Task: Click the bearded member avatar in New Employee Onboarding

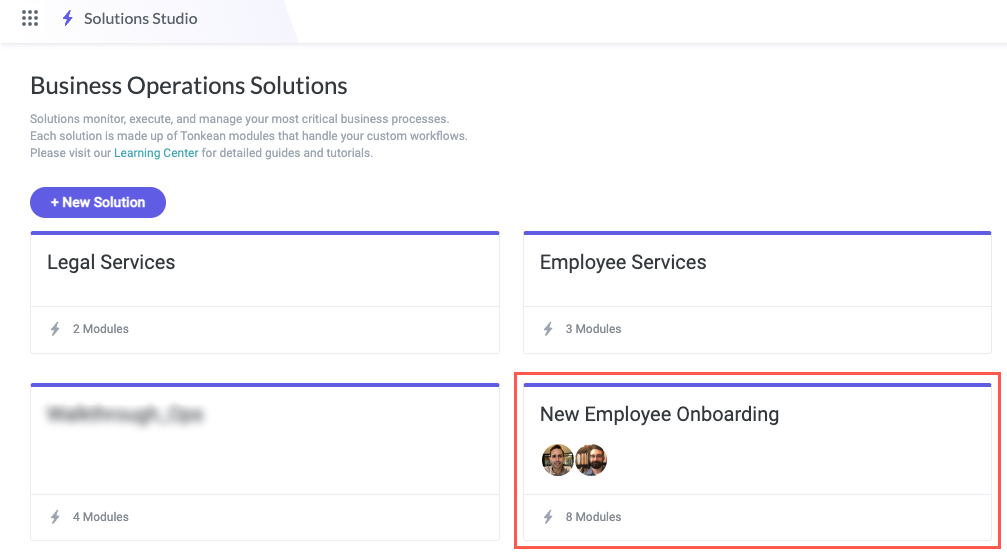Action: click(x=591, y=460)
